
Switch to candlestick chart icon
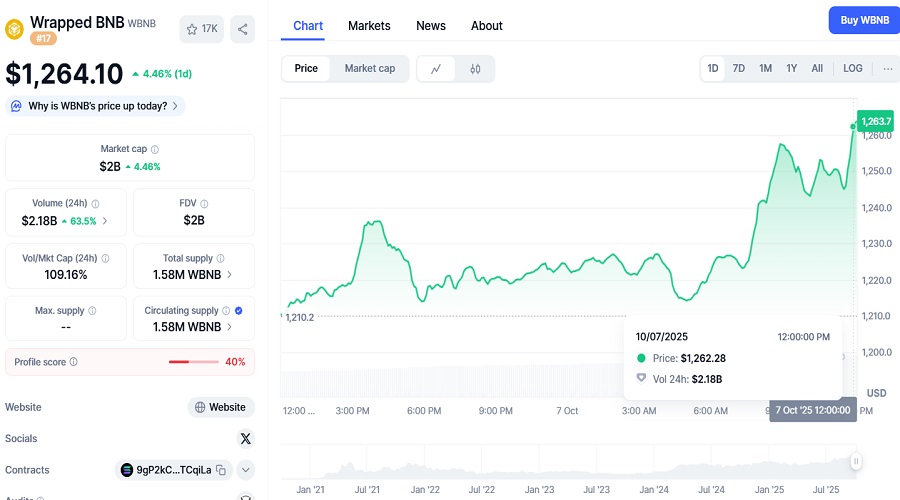tap(475, 69)
